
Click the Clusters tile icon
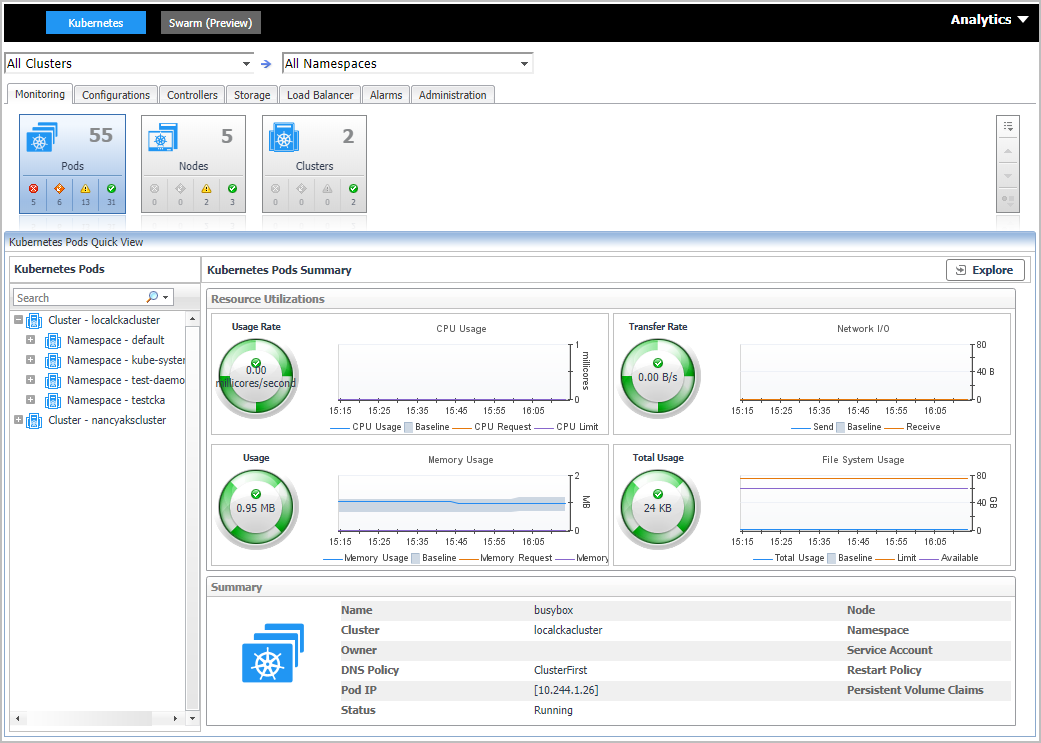[x=285, y=138]
